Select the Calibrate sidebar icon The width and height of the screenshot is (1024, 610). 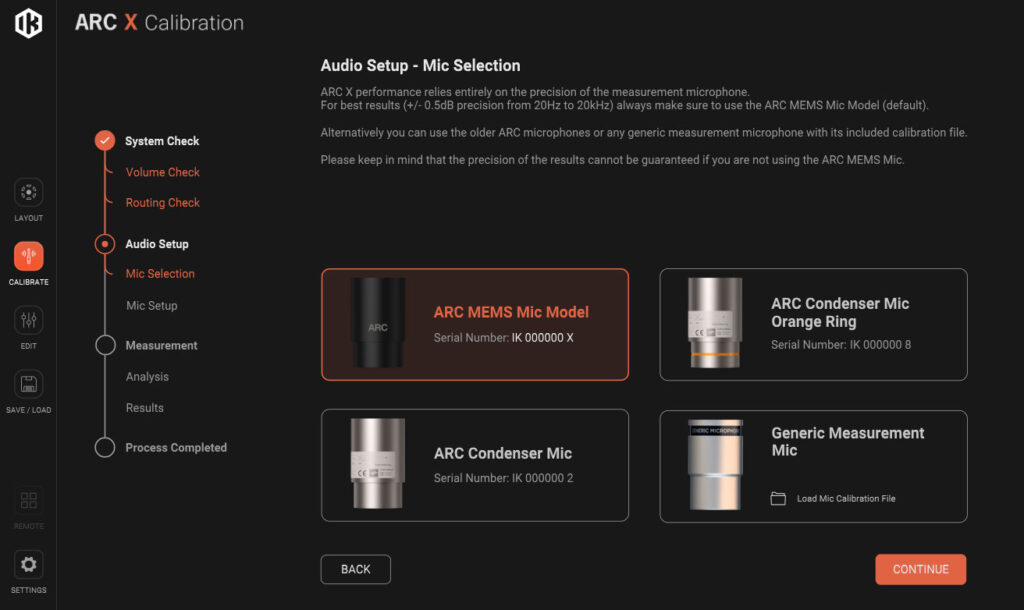[29, 256]
